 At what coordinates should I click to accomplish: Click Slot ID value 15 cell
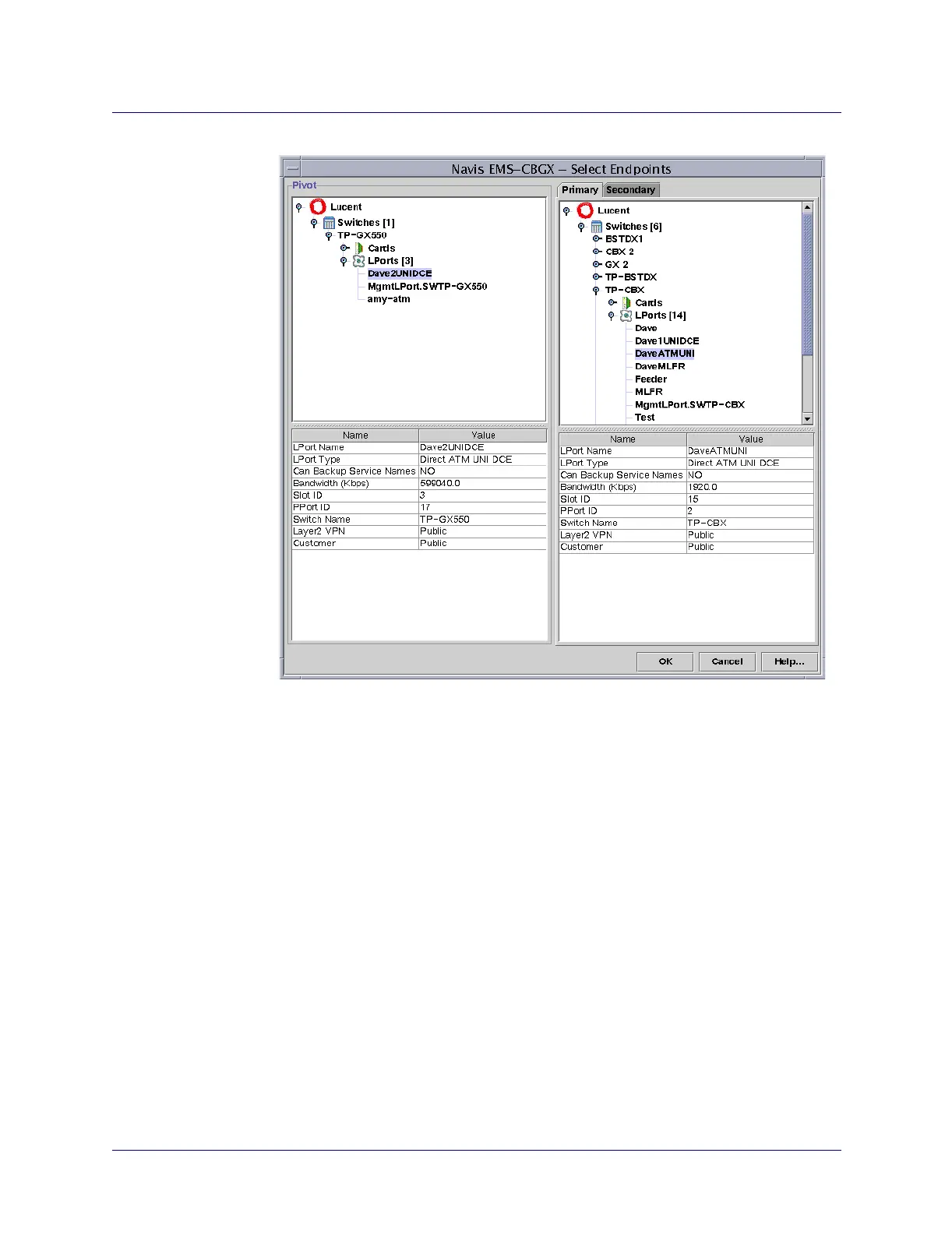750,499
